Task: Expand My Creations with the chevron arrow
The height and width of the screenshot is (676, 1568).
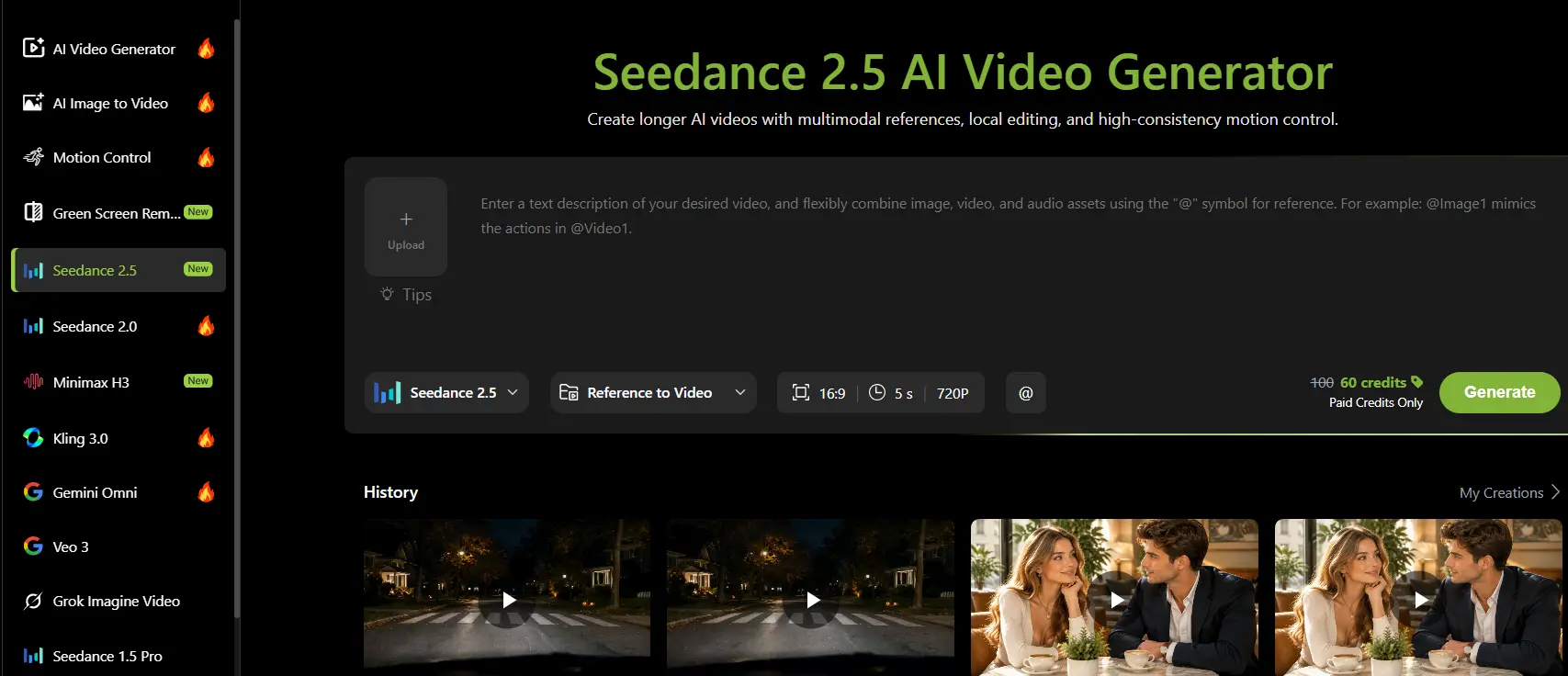Action: pos(1555,492)
